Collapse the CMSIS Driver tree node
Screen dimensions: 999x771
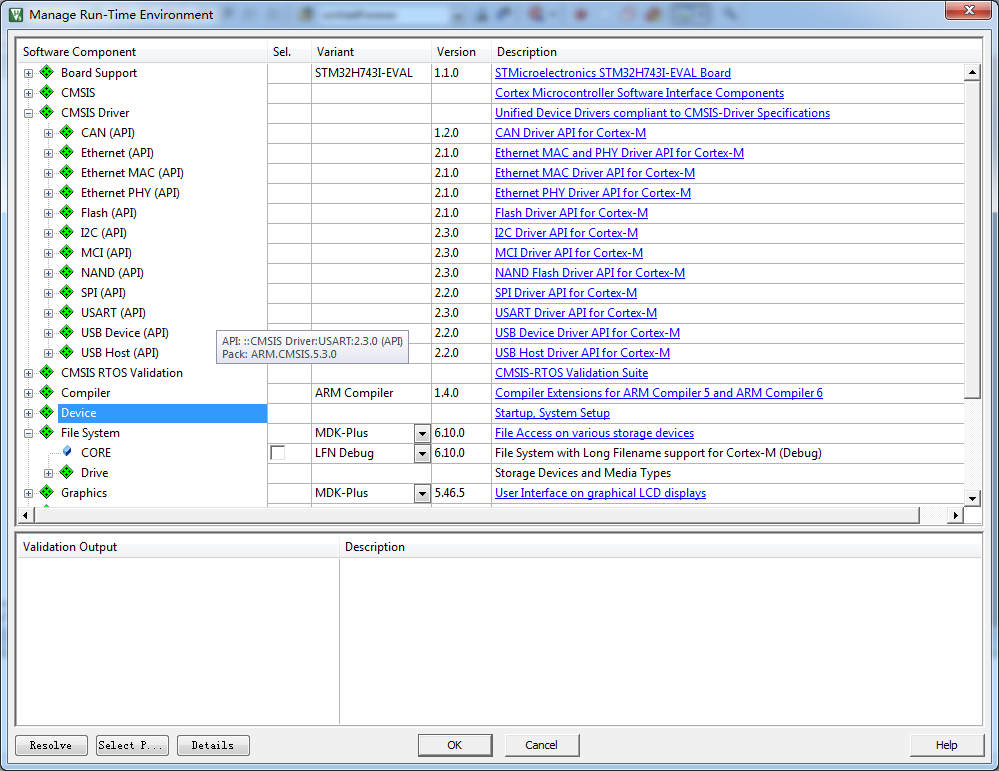[28, 113]
